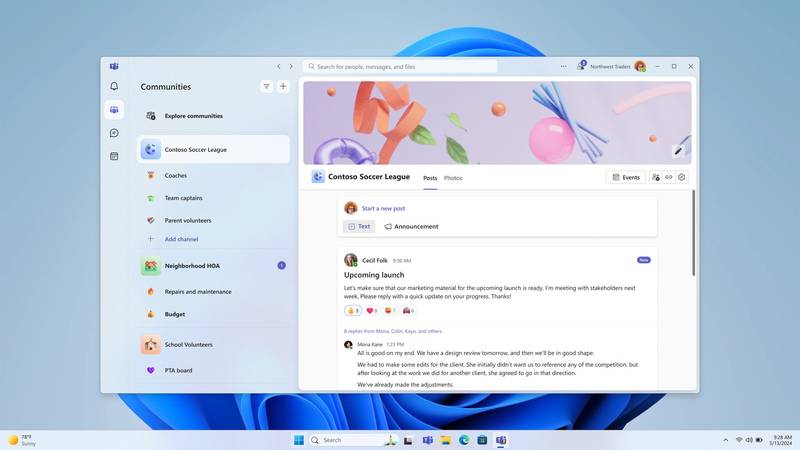Image resolution: width=800 pixels, height=450 pixels.
Task: Open Cecil Folk's profile picture
Action: 351,260
